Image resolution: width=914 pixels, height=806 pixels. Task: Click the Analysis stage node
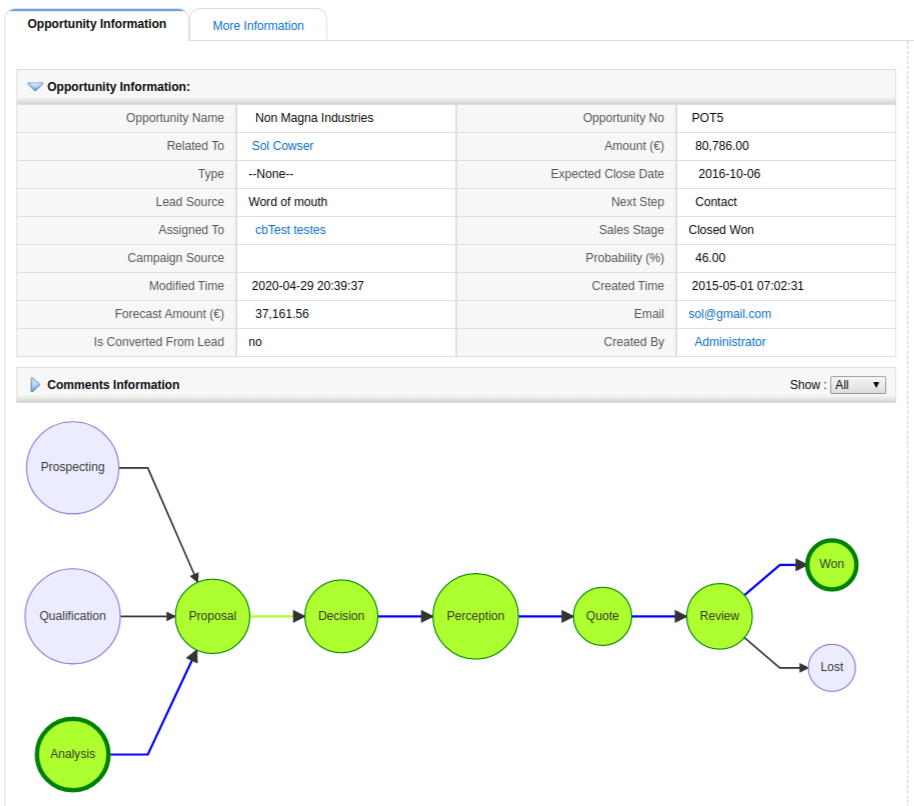(73, 754)
